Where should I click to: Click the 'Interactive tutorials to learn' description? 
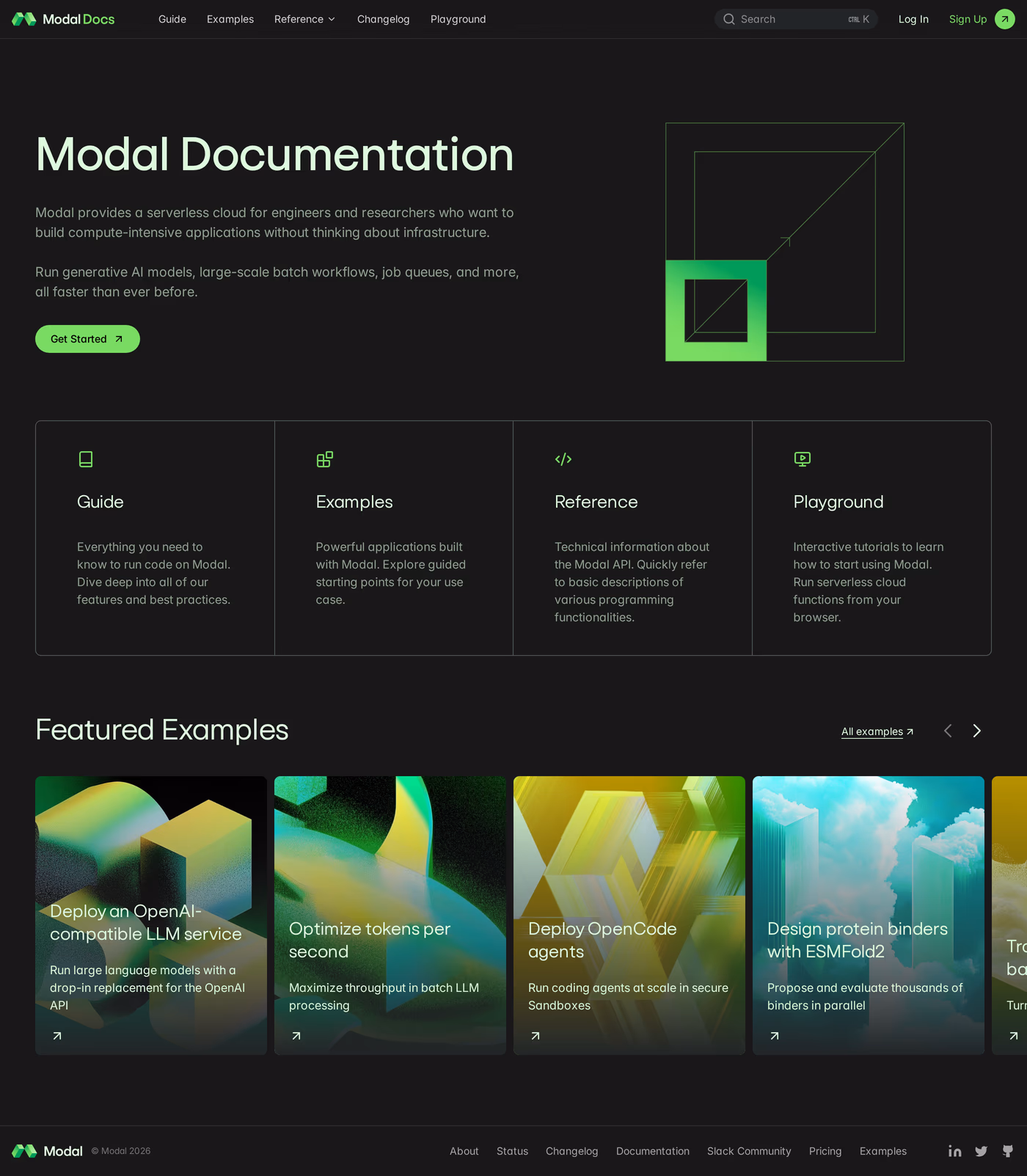pos(869,582)
